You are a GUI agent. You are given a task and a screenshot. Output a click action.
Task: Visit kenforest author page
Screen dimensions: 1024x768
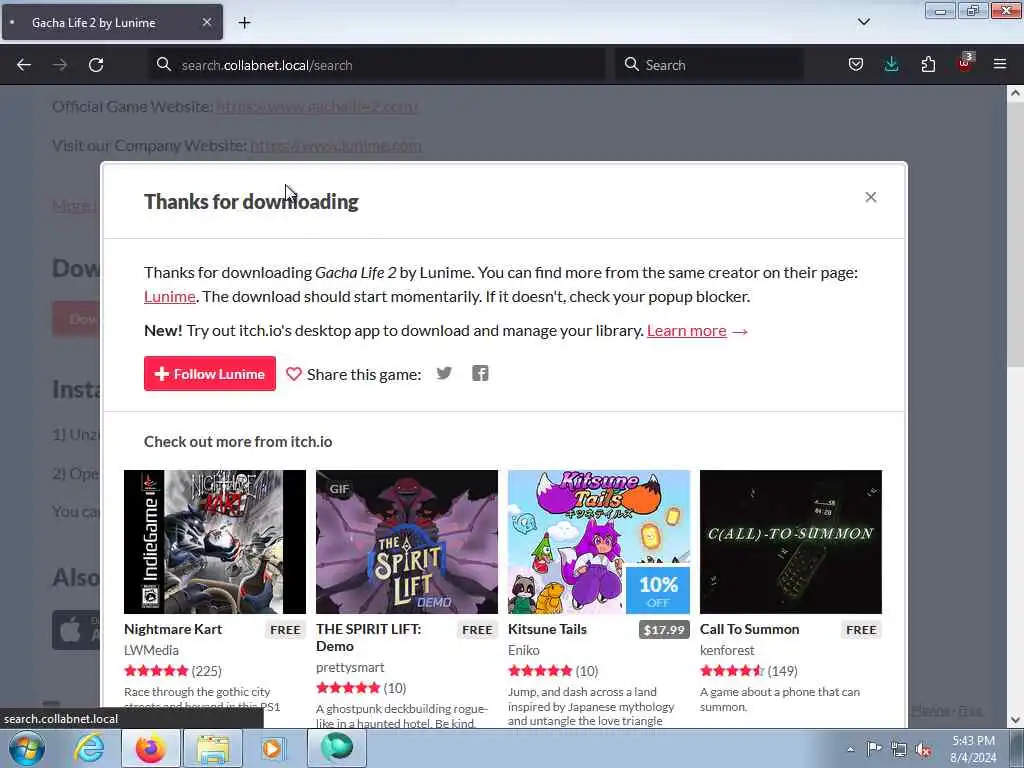[x=727, y=650]
